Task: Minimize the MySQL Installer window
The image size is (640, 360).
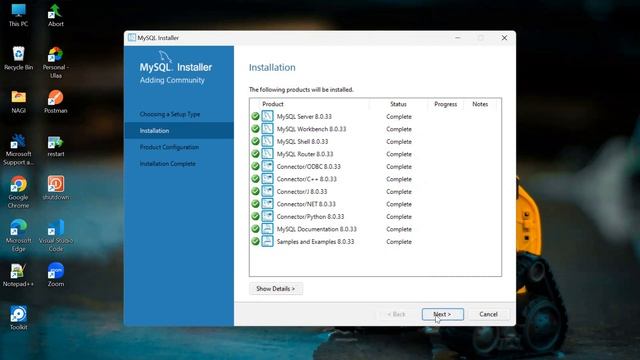Action: [x=458, y=38]
